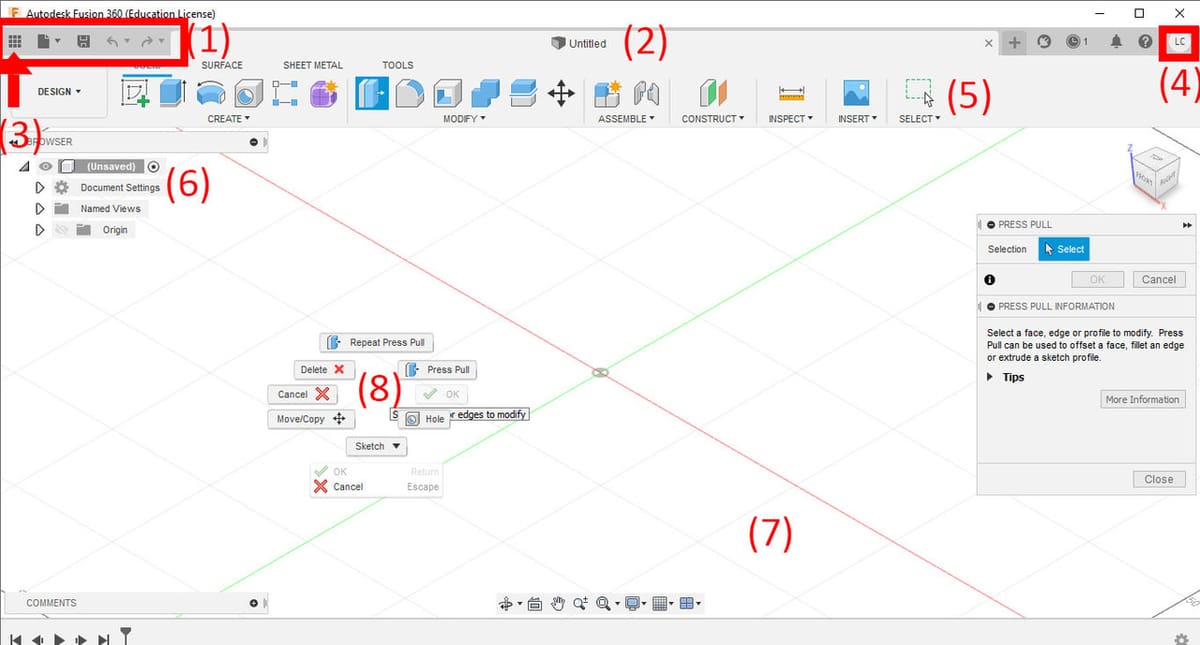Click the Save icon in the quick access bar

(x=83, y=42)
